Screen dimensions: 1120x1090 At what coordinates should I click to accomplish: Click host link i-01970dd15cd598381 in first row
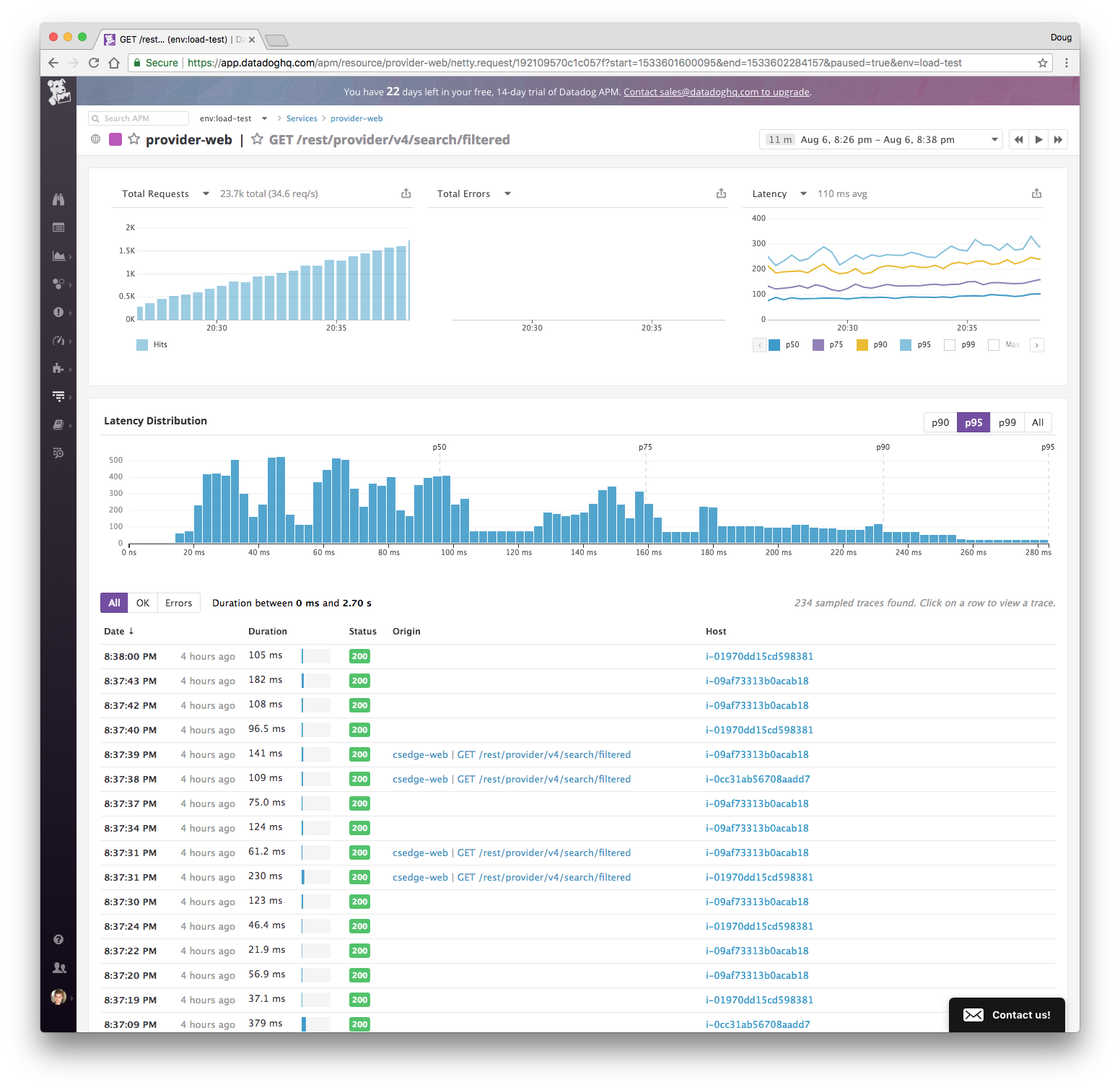[759, 656]
